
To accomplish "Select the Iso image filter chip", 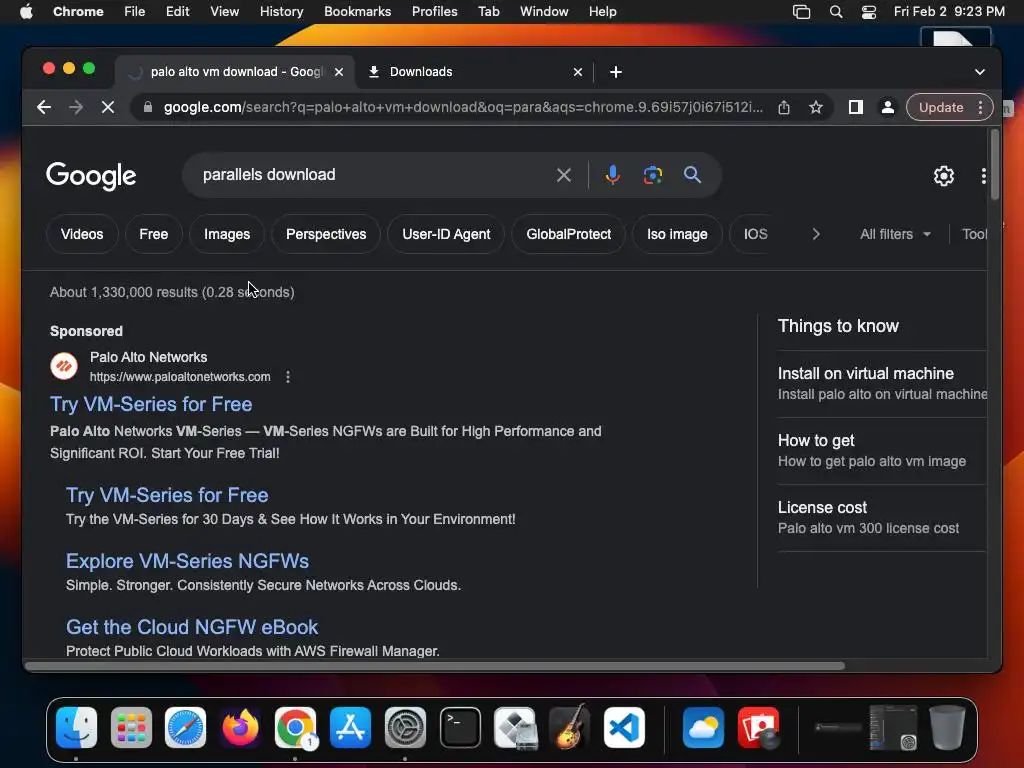I will (677, 234).
